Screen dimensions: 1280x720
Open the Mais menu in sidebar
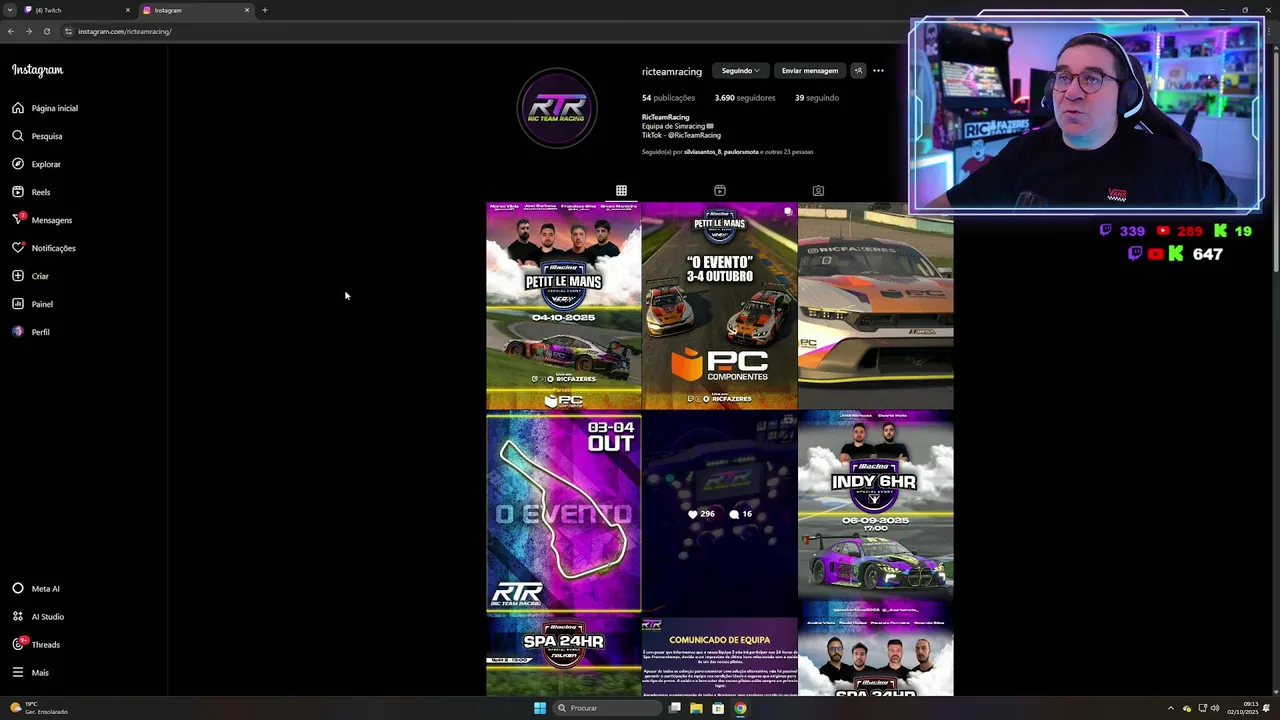point(30,673)
